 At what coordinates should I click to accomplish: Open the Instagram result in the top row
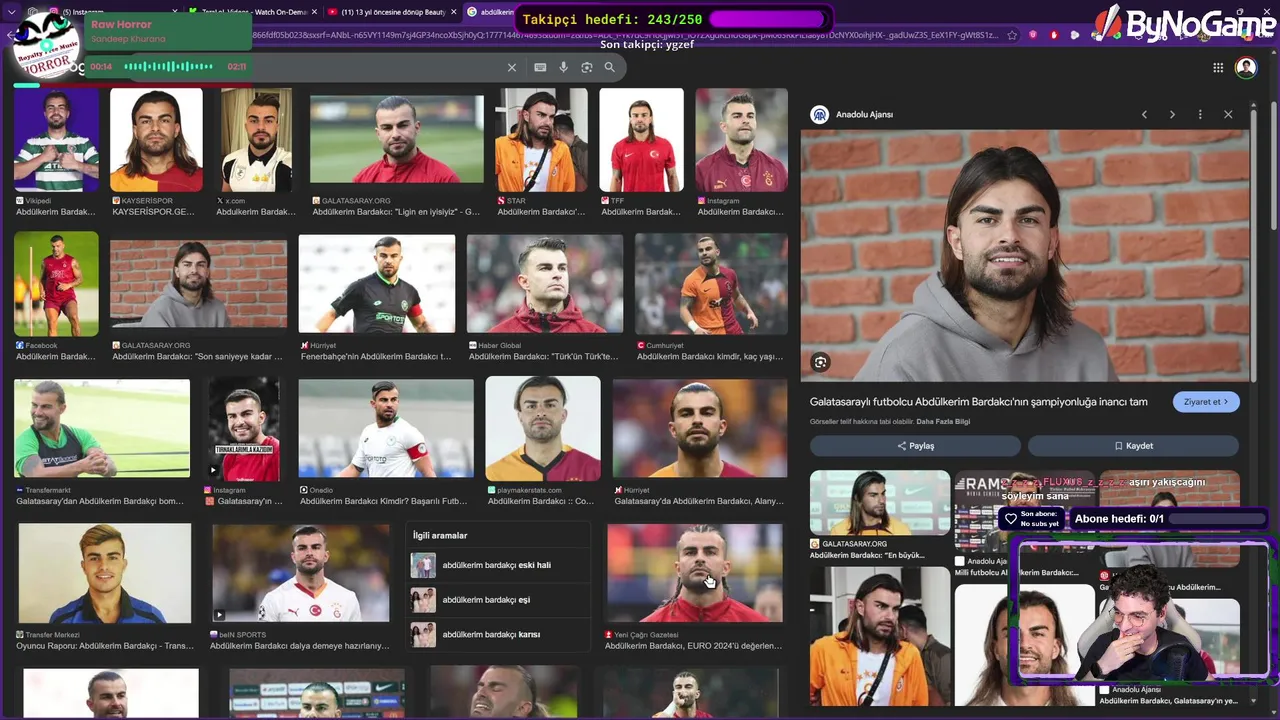[741, 140]
